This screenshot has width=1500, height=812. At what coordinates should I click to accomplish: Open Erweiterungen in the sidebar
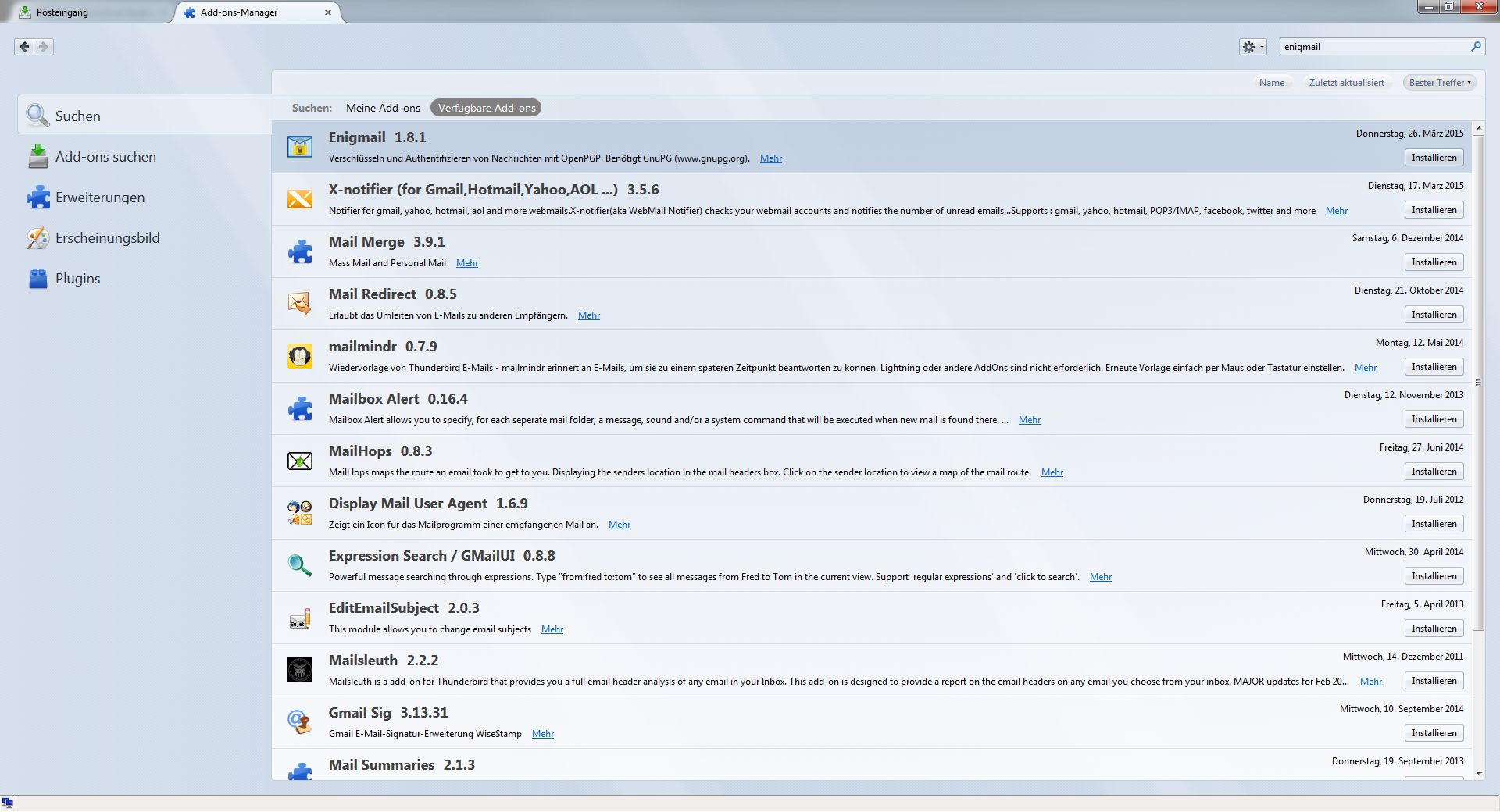(x=99, y=198)
